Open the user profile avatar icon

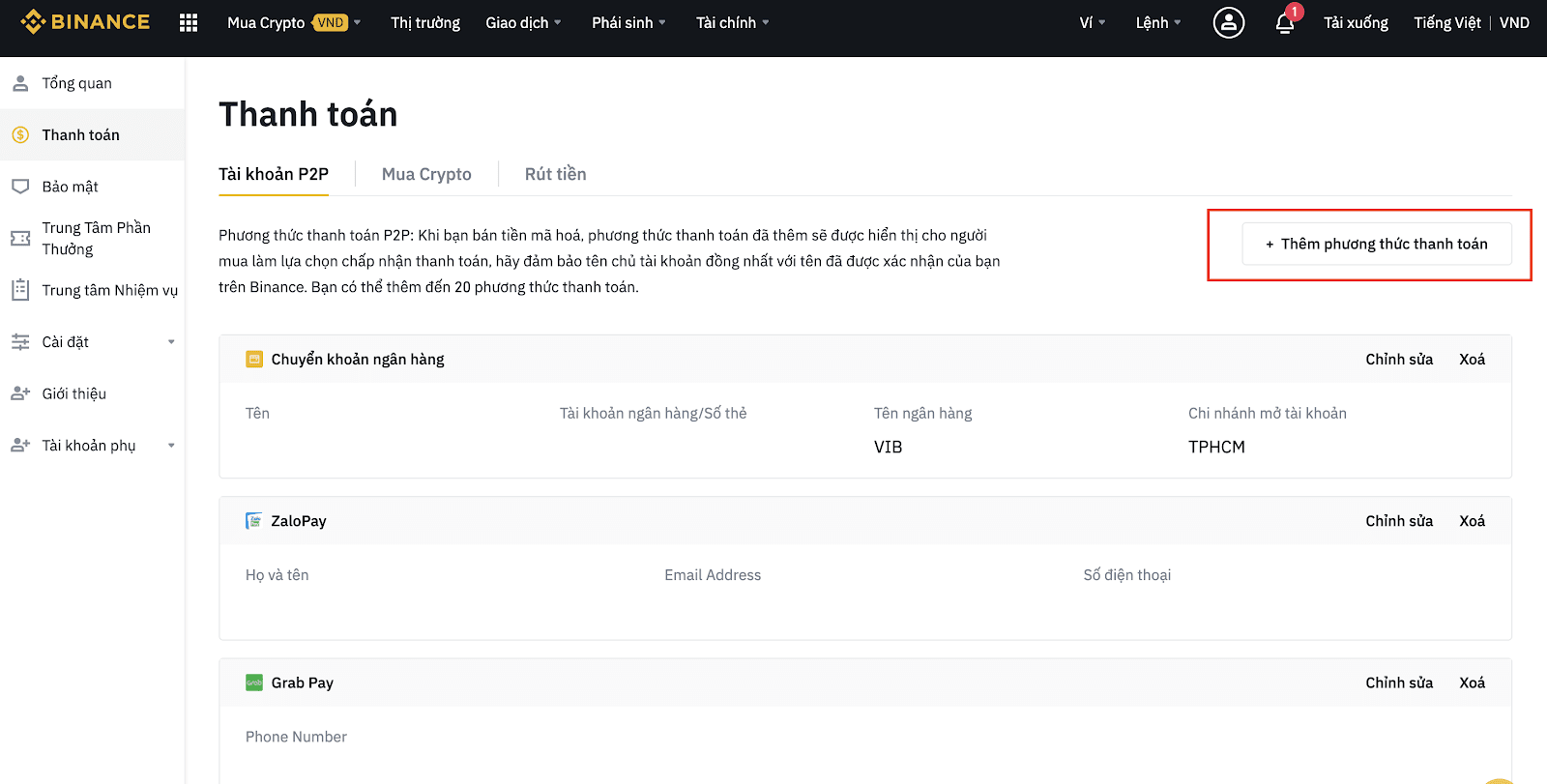pyautogui.click(x=1229, y=22)
